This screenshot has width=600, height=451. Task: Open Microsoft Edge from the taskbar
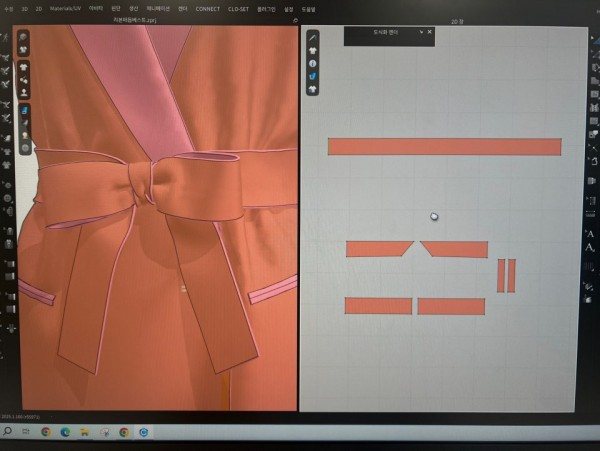(x=65, y=432)
